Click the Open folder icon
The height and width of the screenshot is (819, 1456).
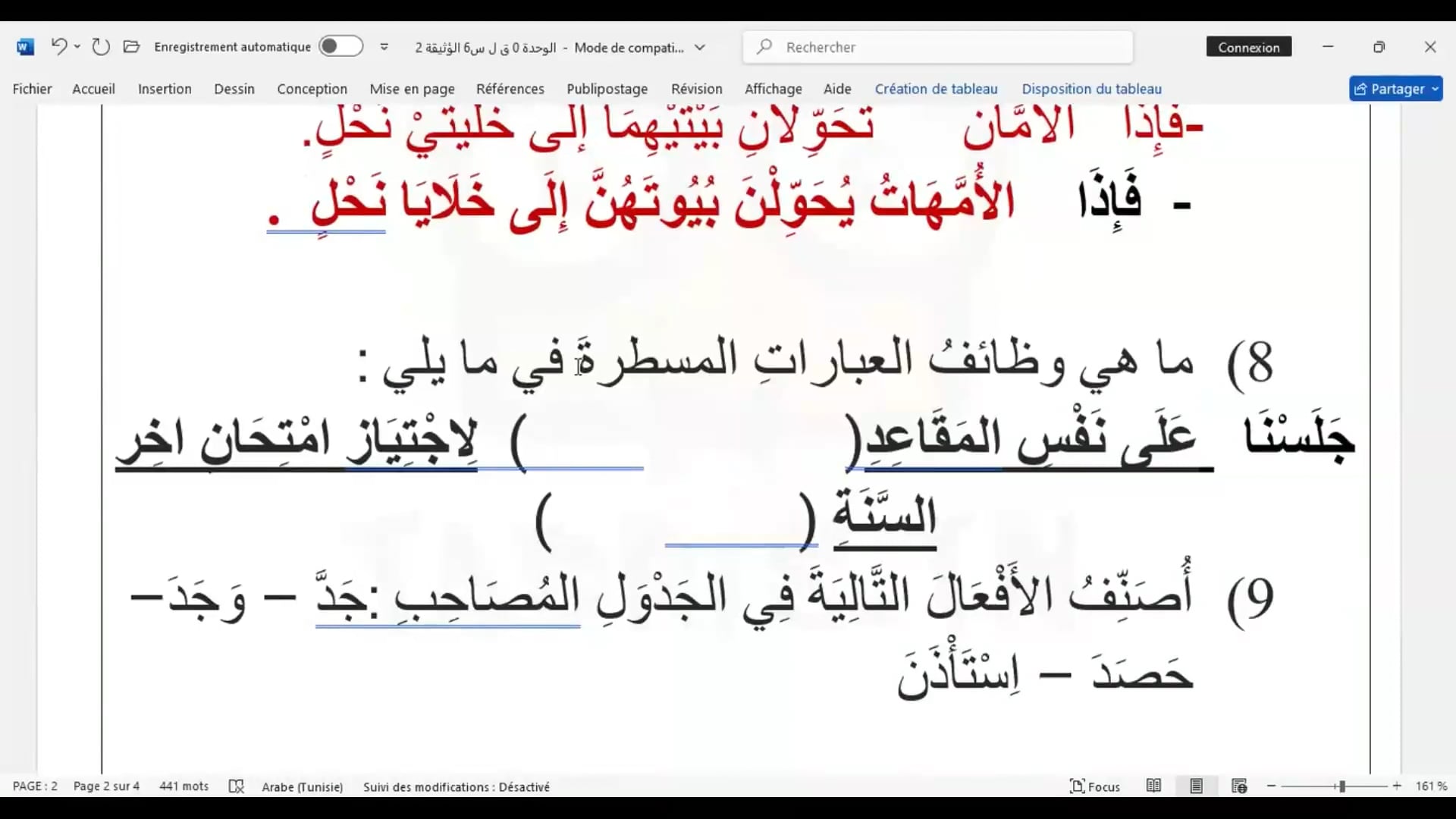[x=131, y=47]
